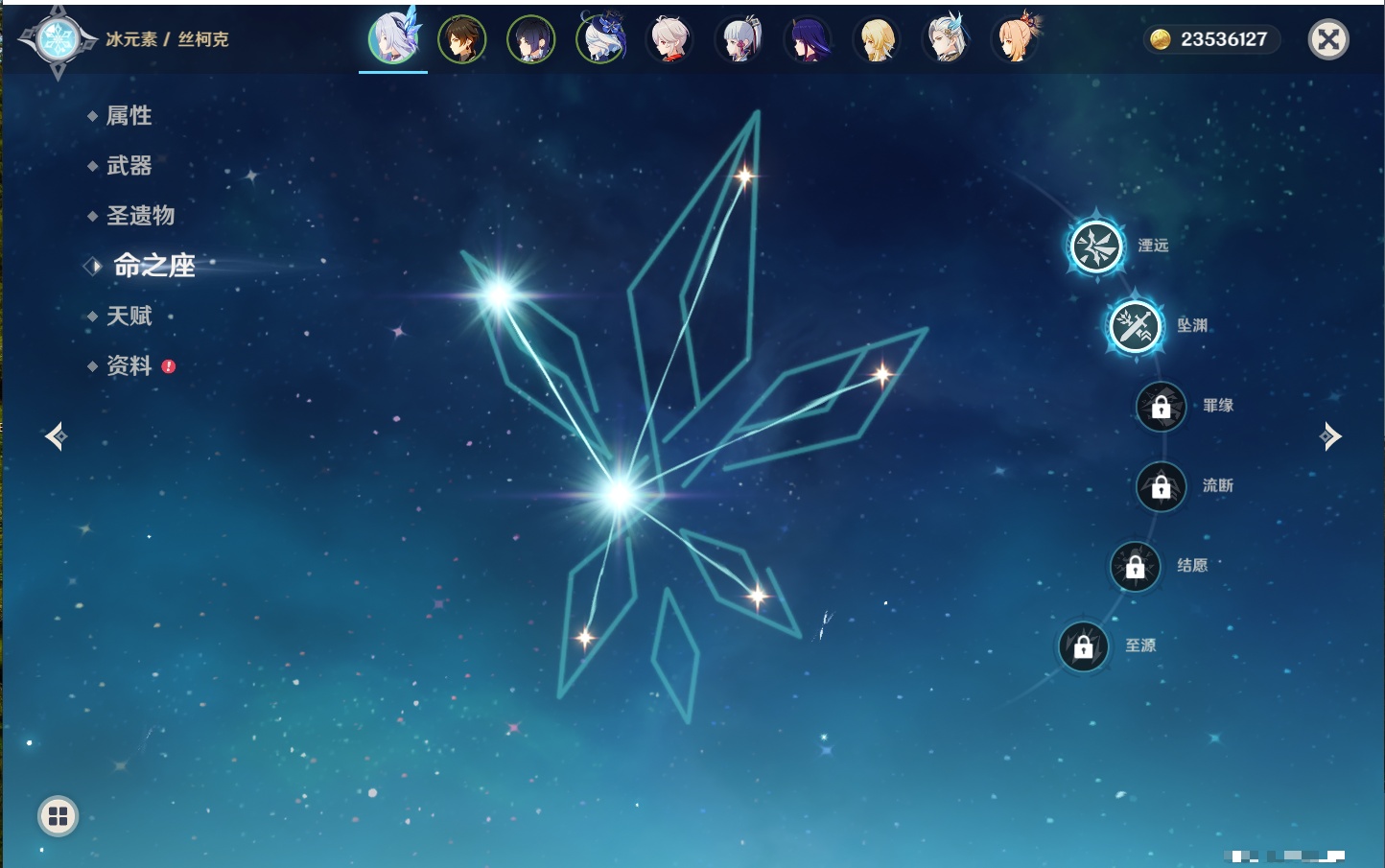
Task: Switch to the 天赋 talents tab
Action: [x=129, y=316]
